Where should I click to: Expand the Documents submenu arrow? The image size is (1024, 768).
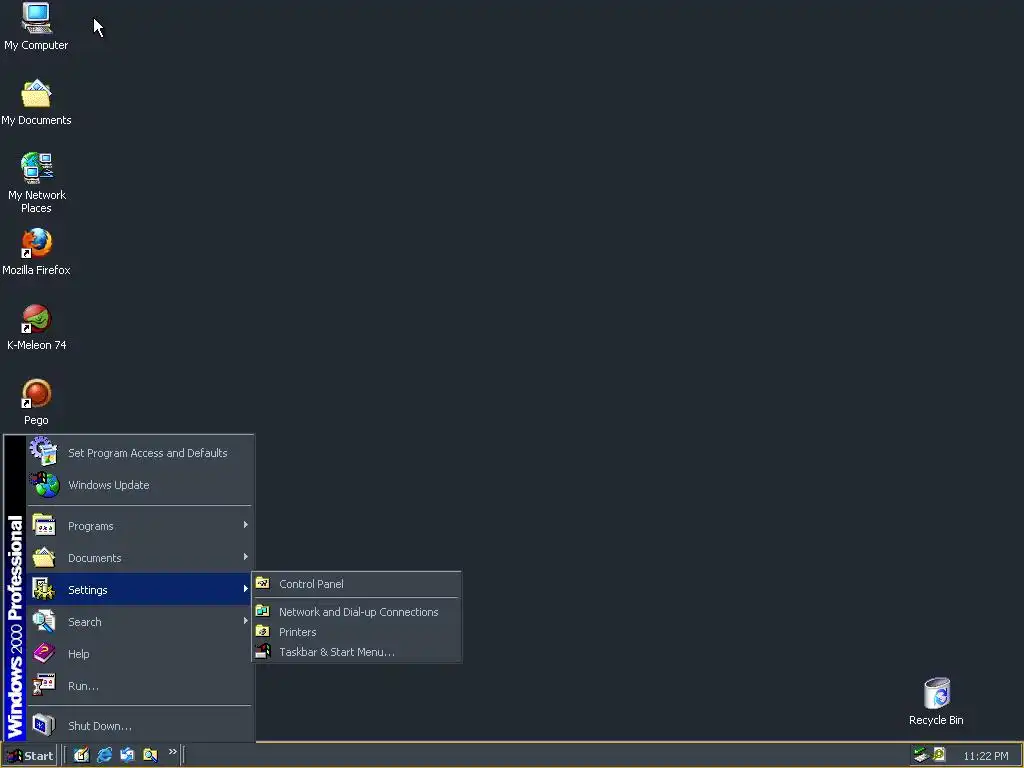246,557
